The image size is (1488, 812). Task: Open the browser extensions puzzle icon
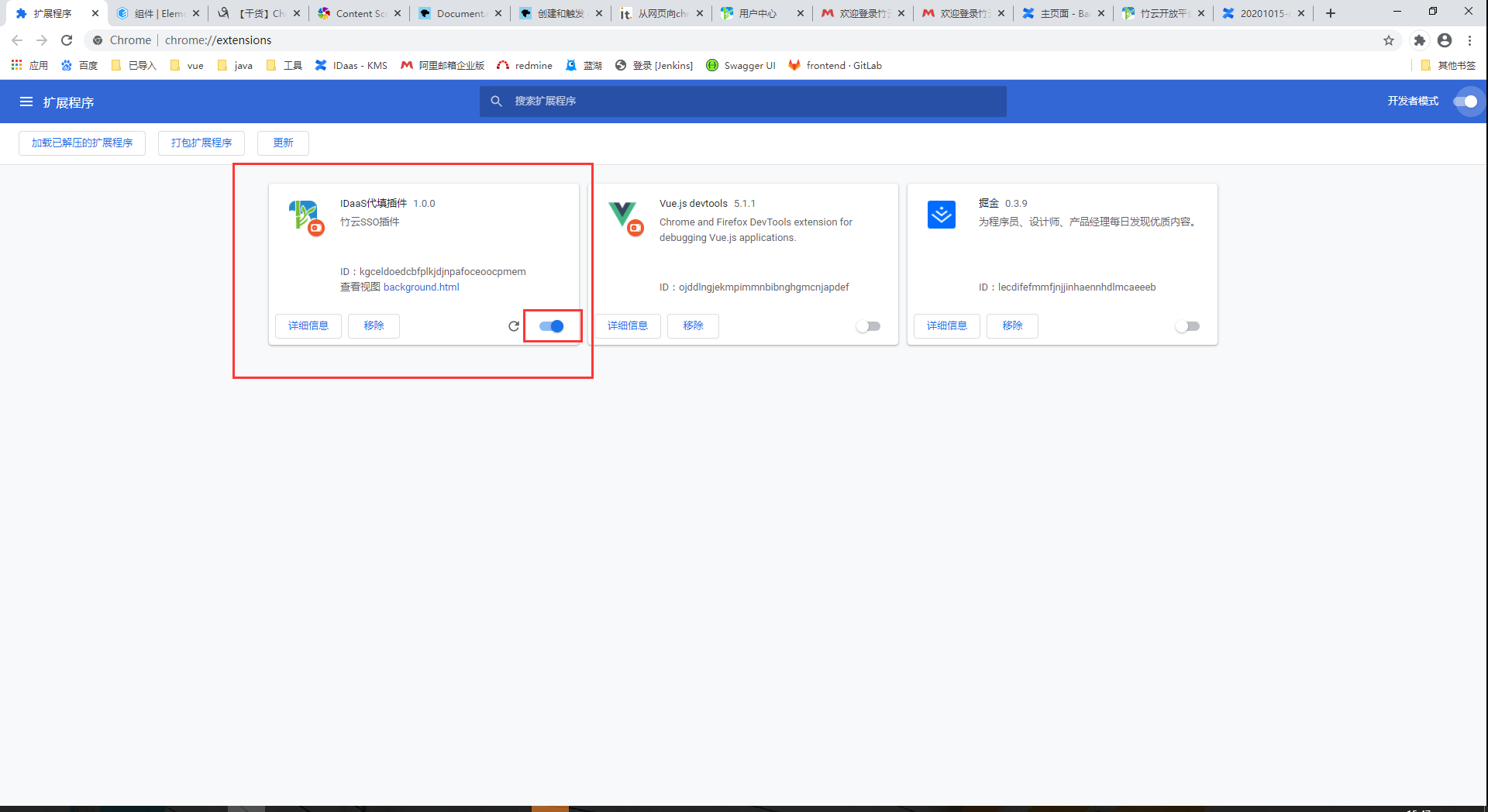click(x=1419, y=40)
